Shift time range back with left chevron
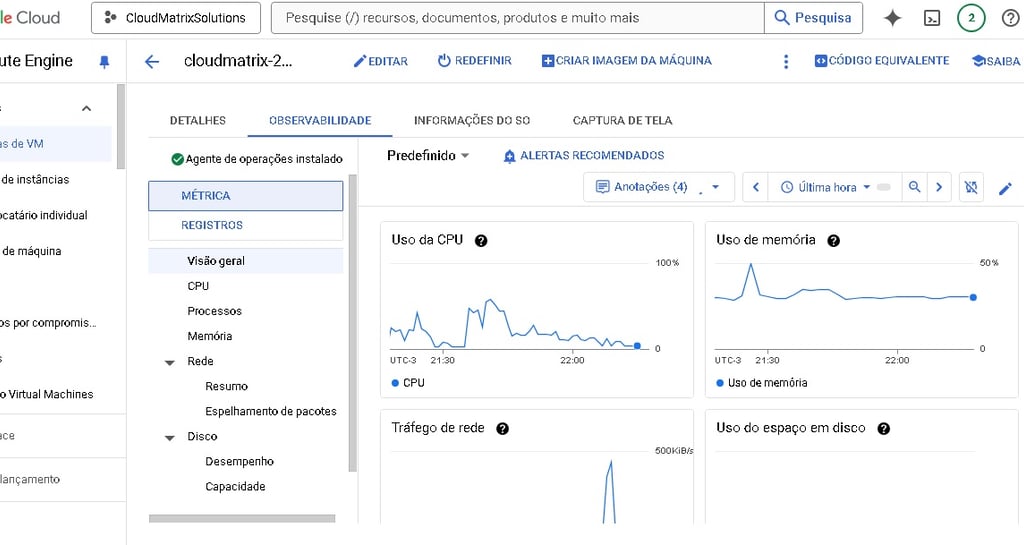This screenshot has height=545, width=1024. (756, 187)
